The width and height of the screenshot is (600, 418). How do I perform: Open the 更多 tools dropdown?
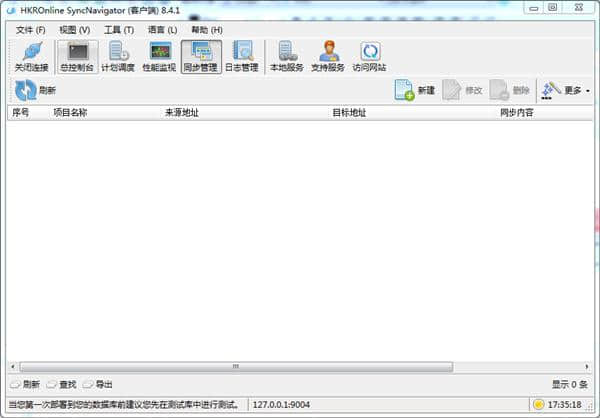pos(566,90)
